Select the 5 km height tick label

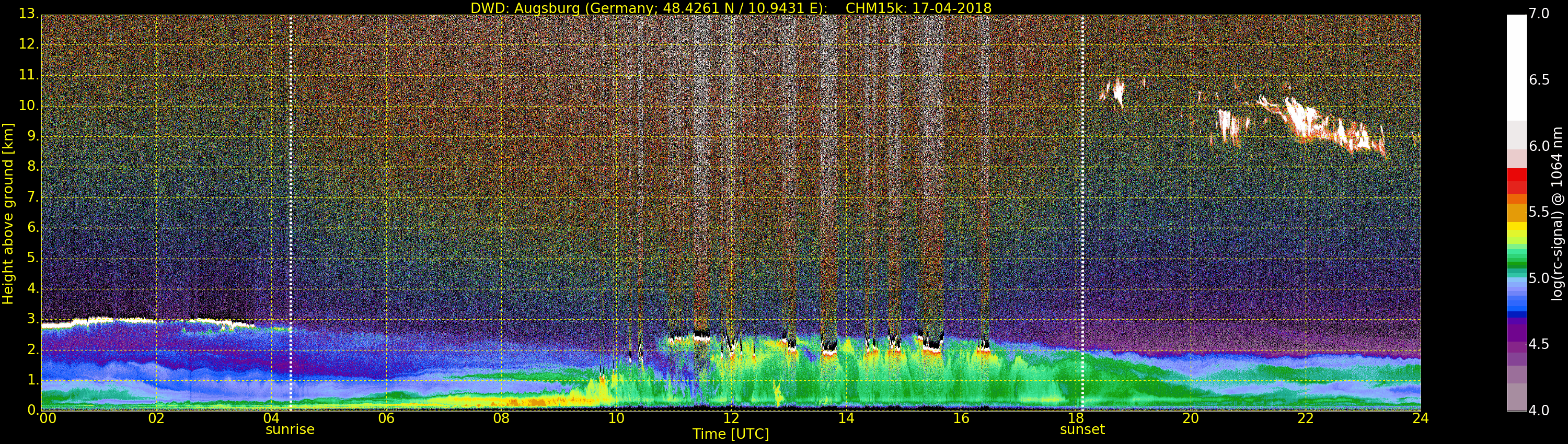pos(32,259)
